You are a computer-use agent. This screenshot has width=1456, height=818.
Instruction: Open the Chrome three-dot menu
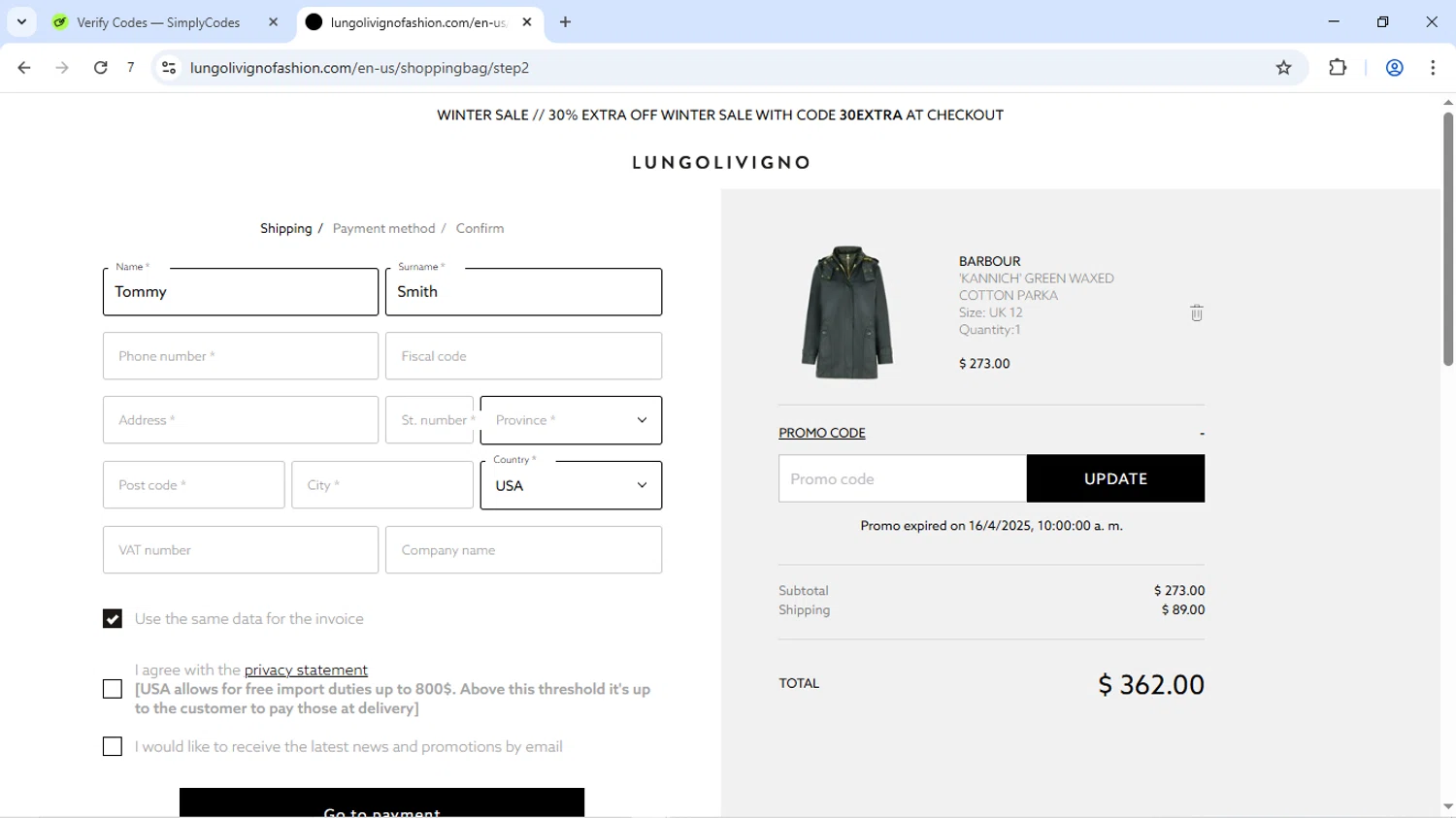coord(1433,68)
